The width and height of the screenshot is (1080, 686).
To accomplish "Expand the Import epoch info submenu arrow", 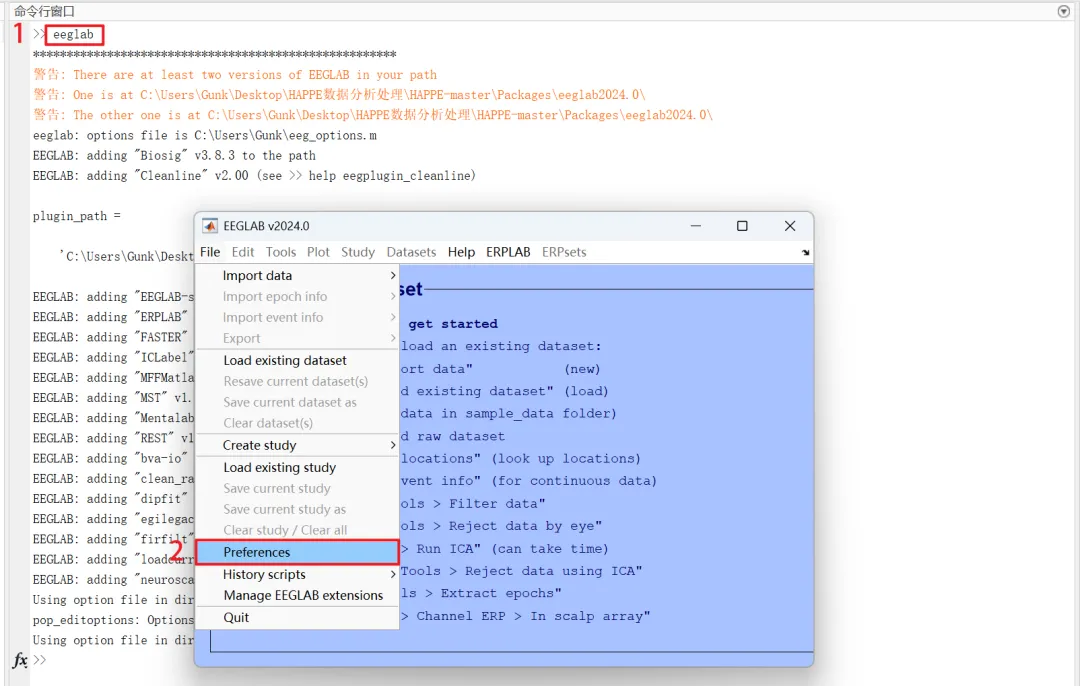I will [393, 297].
